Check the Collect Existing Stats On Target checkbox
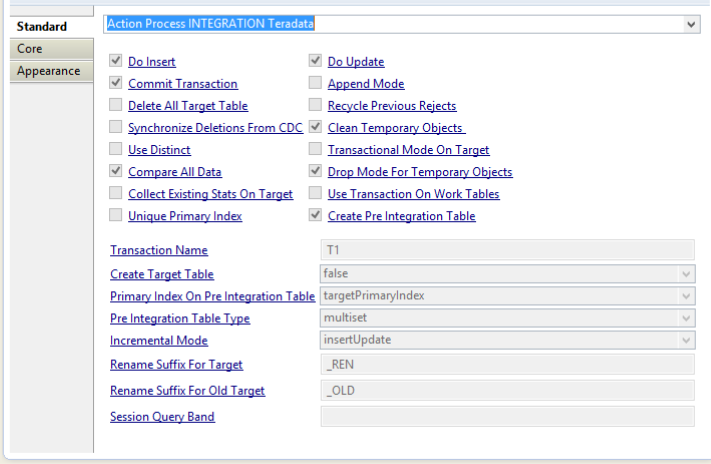Viewport: 711px width, 464px height. click(x=116, y=193)
